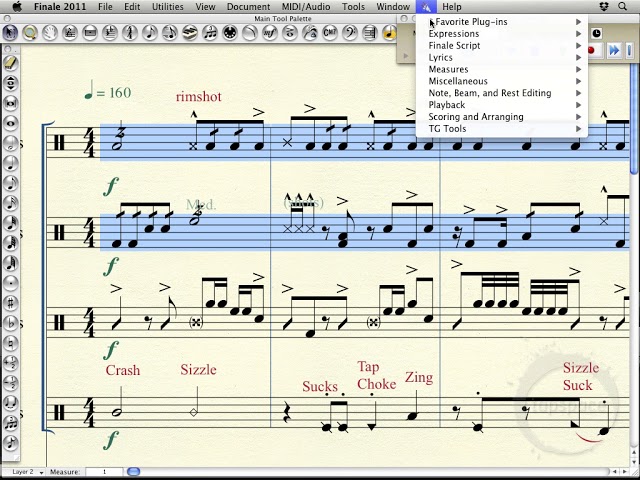Image resolution: width=640 pixels, height=480 pixels.
Task: Select the Measure tool
Action: point(90,33)
